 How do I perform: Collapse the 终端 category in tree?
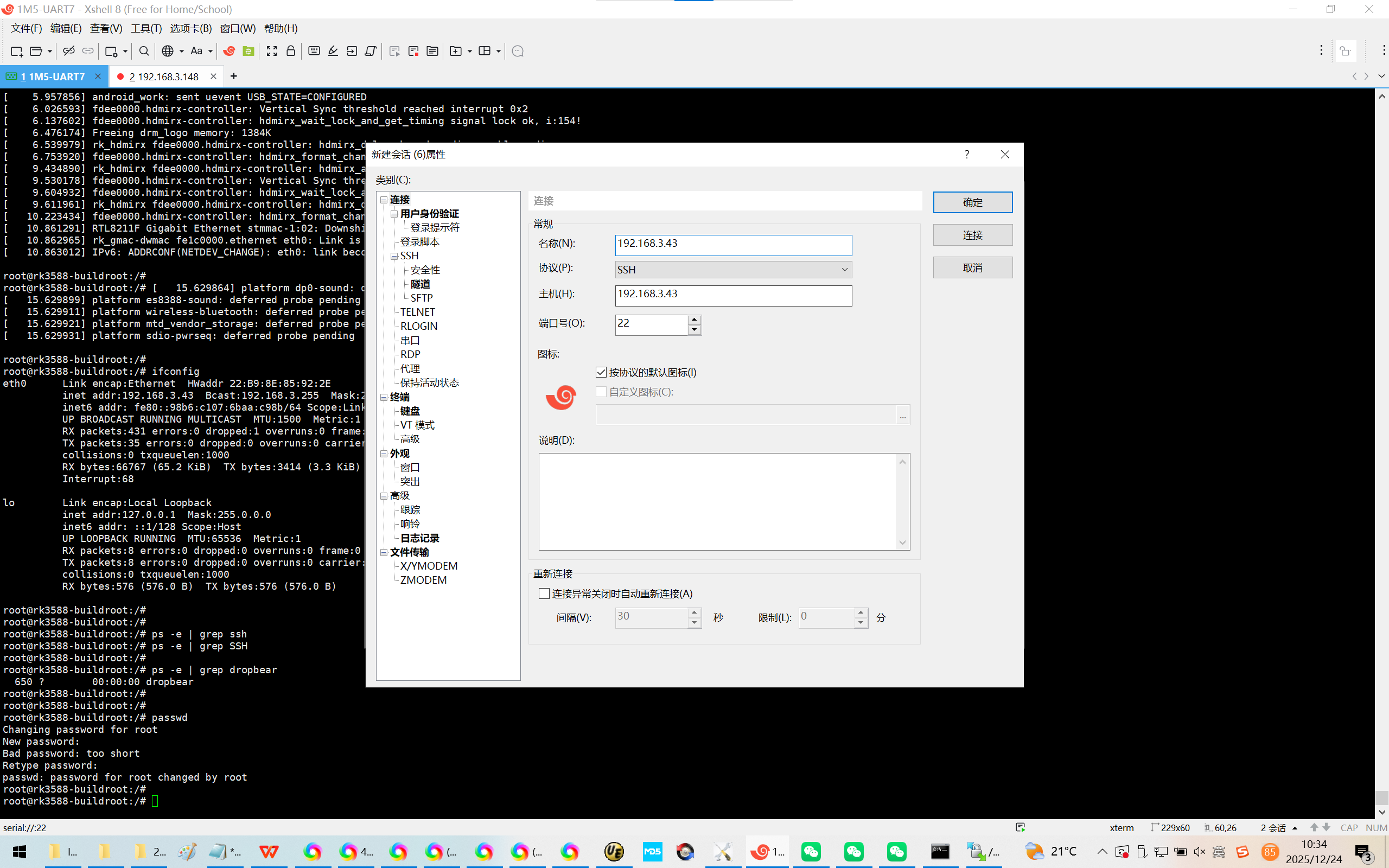tap(384, 397)
